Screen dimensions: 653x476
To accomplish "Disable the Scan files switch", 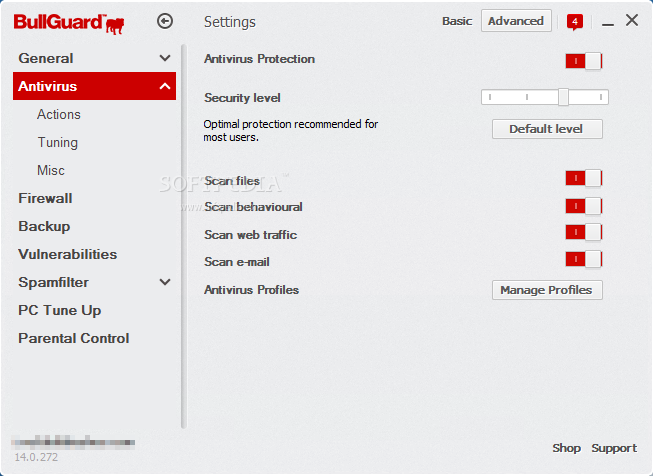I will [x=583, y=178].
